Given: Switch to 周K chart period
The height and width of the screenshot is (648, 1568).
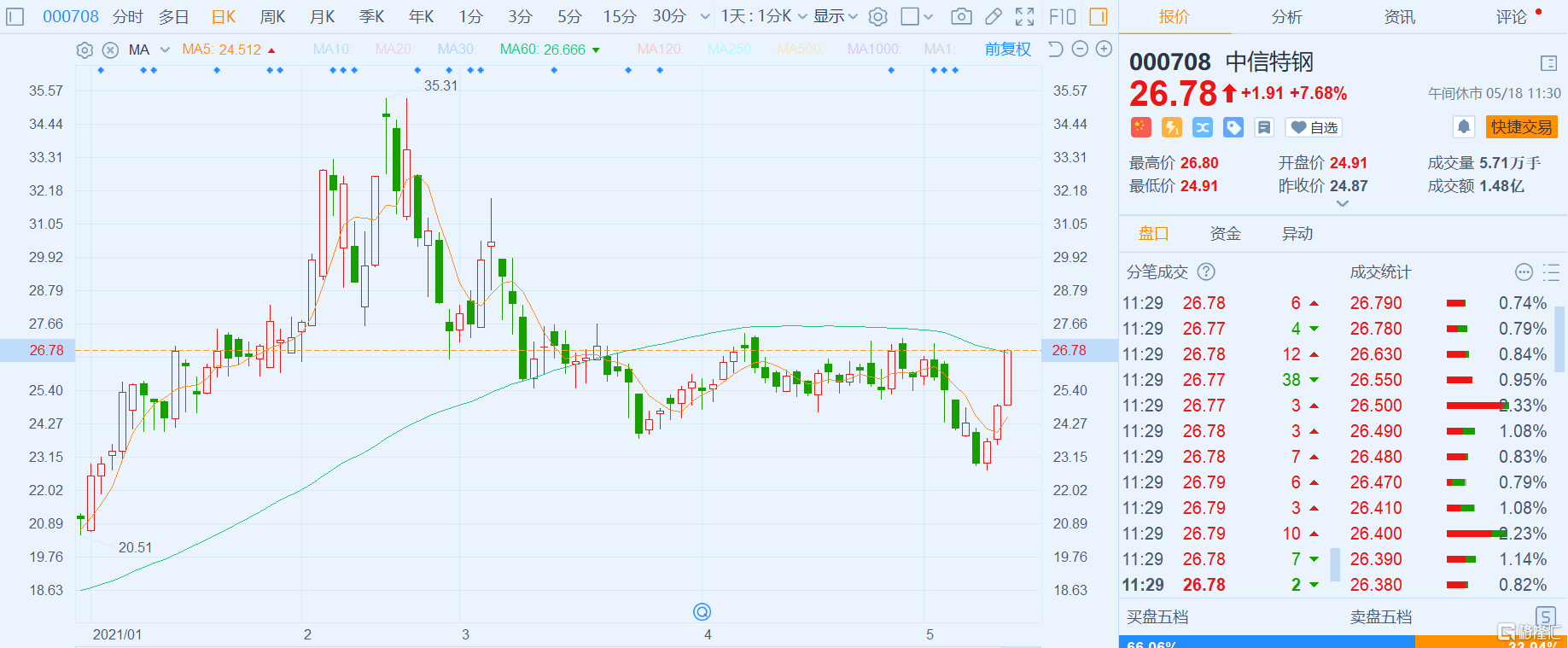Looking at the screenshot, I should click(273, 16).
